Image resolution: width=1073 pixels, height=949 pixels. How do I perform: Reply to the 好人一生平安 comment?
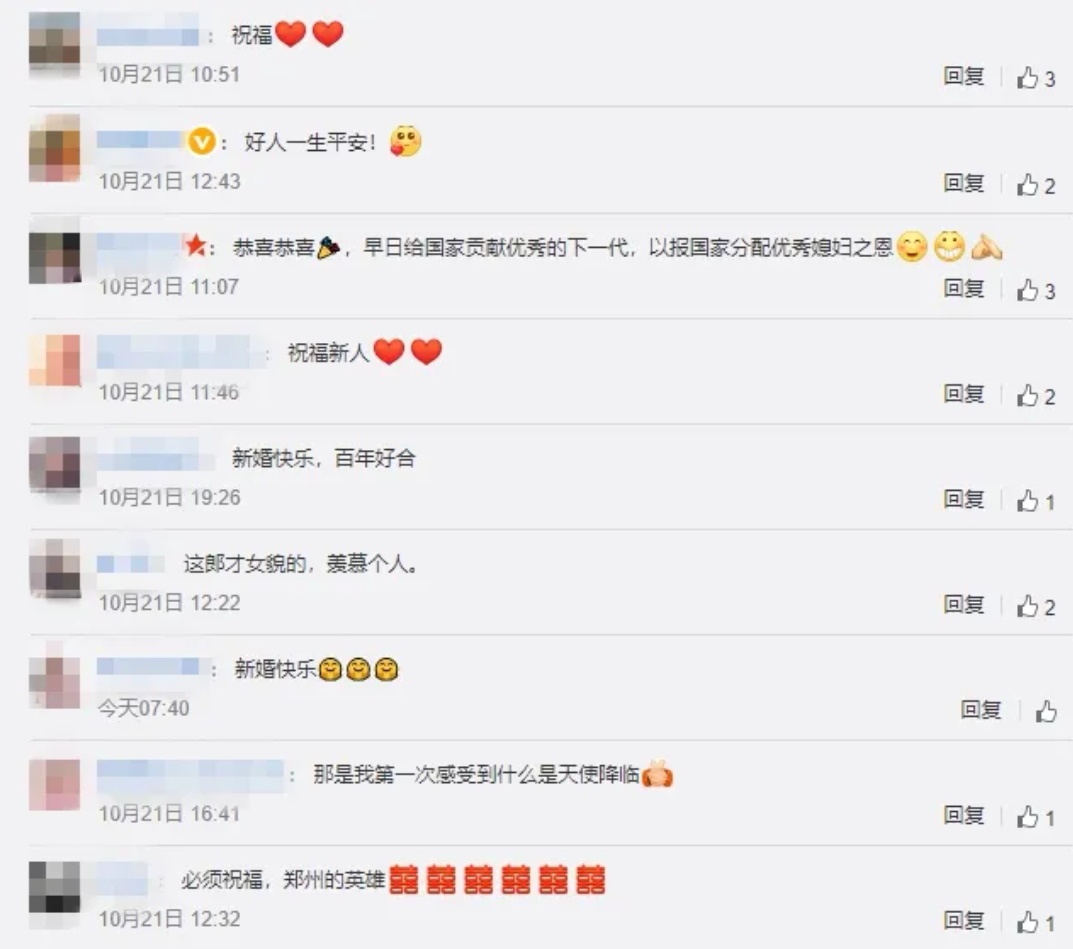pyautogui.click(x=964, y=183)
